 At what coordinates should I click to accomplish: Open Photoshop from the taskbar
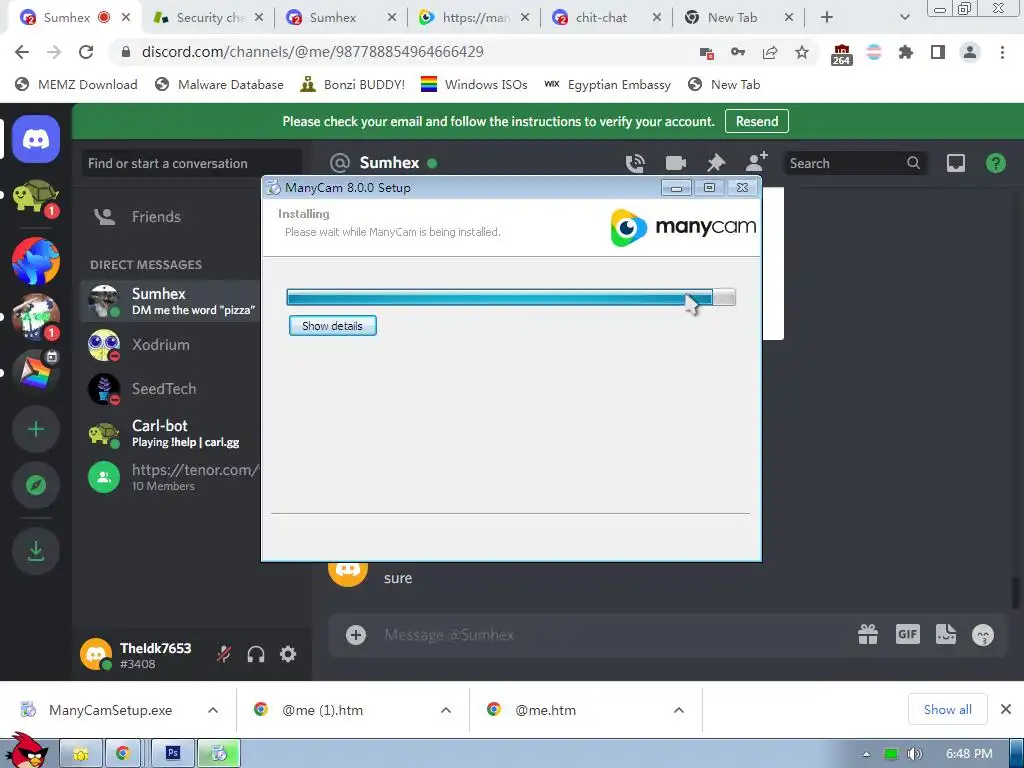coord(172,753)
